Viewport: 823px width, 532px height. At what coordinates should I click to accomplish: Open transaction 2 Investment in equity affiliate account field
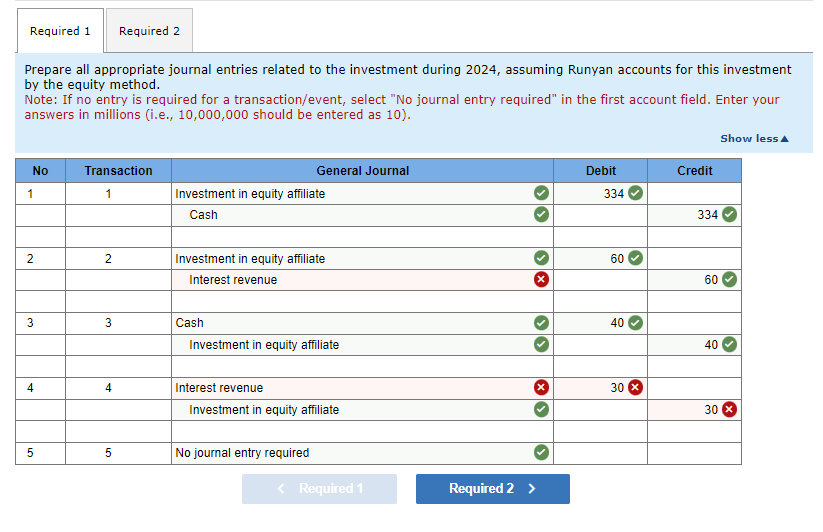coord(362,259)
